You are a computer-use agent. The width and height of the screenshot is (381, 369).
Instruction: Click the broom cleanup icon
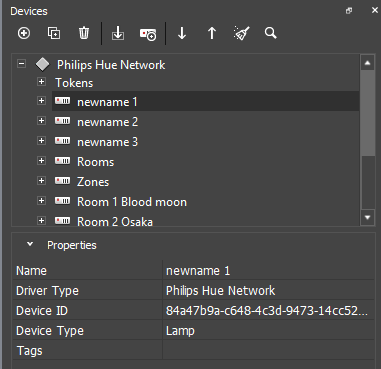242,33
